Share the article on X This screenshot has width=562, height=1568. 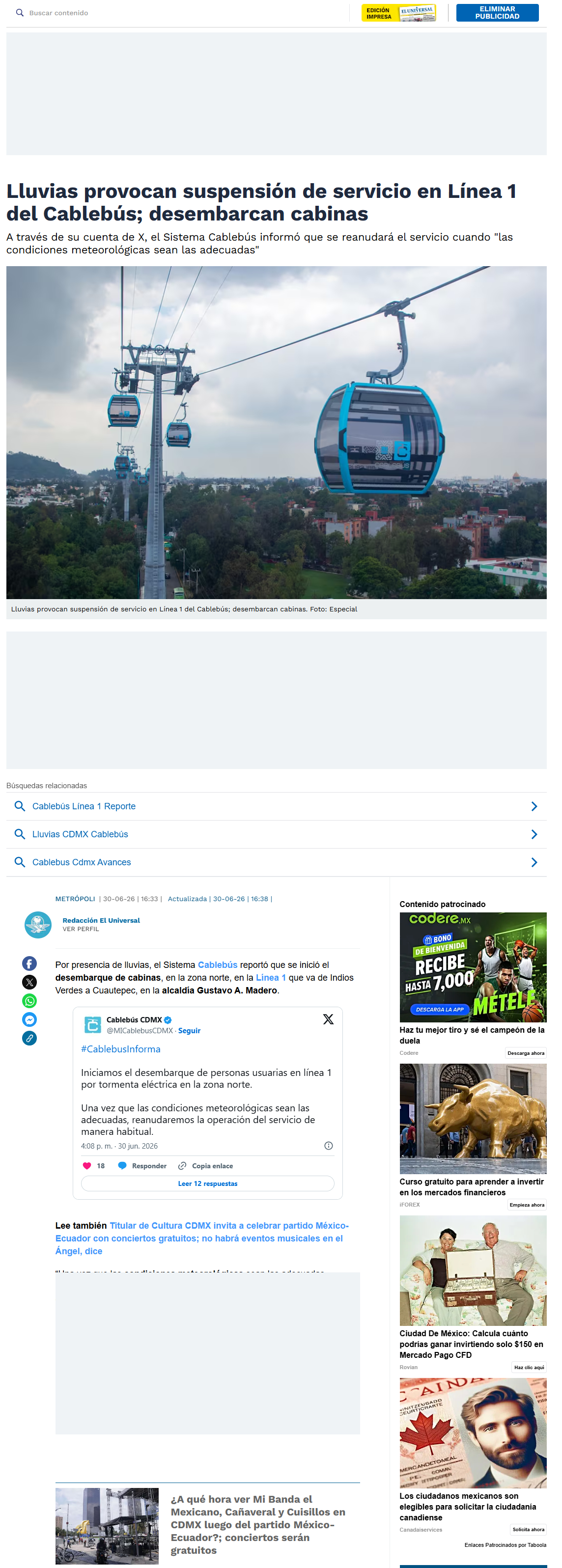click(29, 982)
